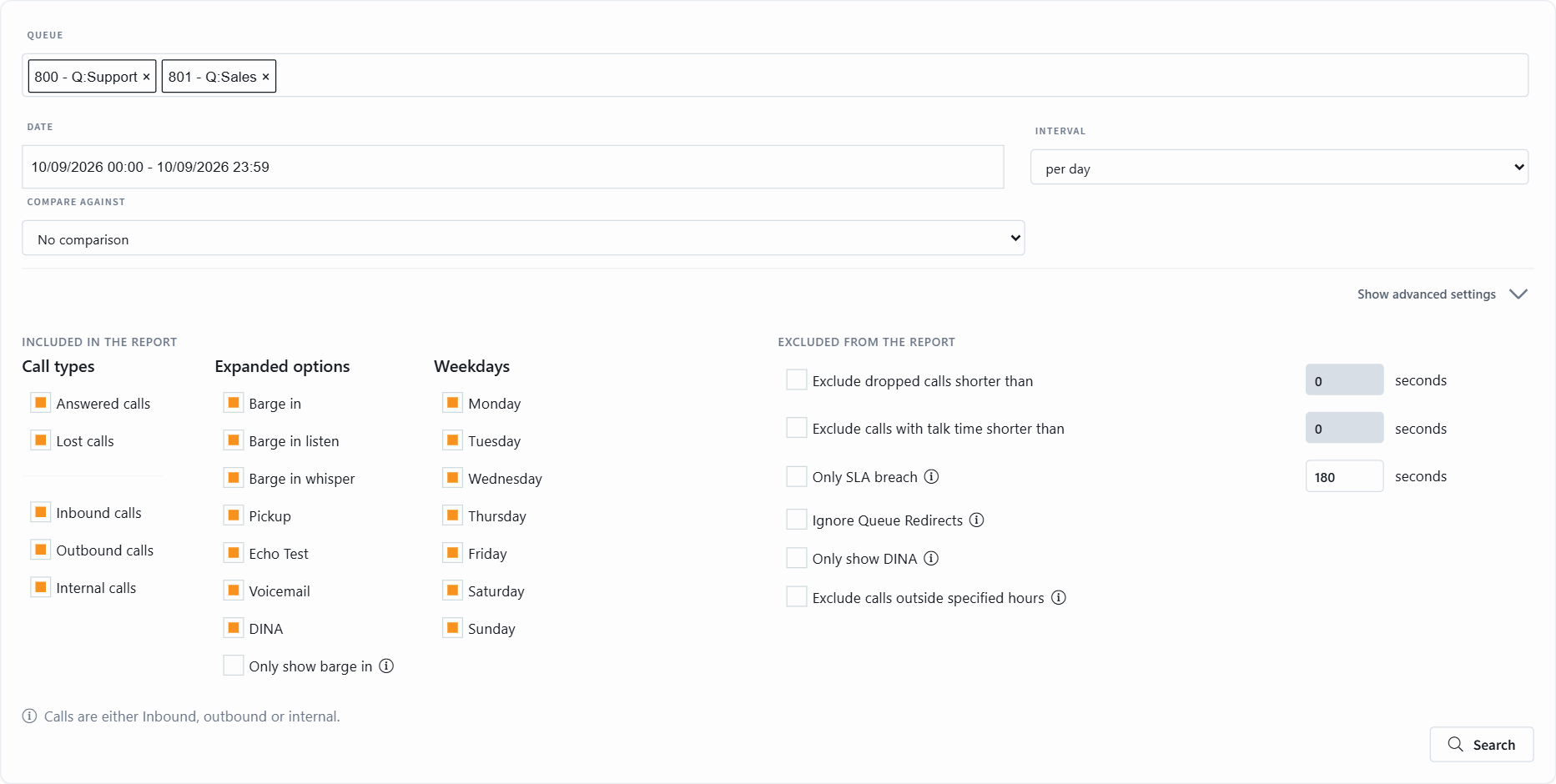Image resolution: width=1556 pixels, height=784 pixels.
Task: Remove the 800 - Q:Support queue tag
Action: (146, 77)
